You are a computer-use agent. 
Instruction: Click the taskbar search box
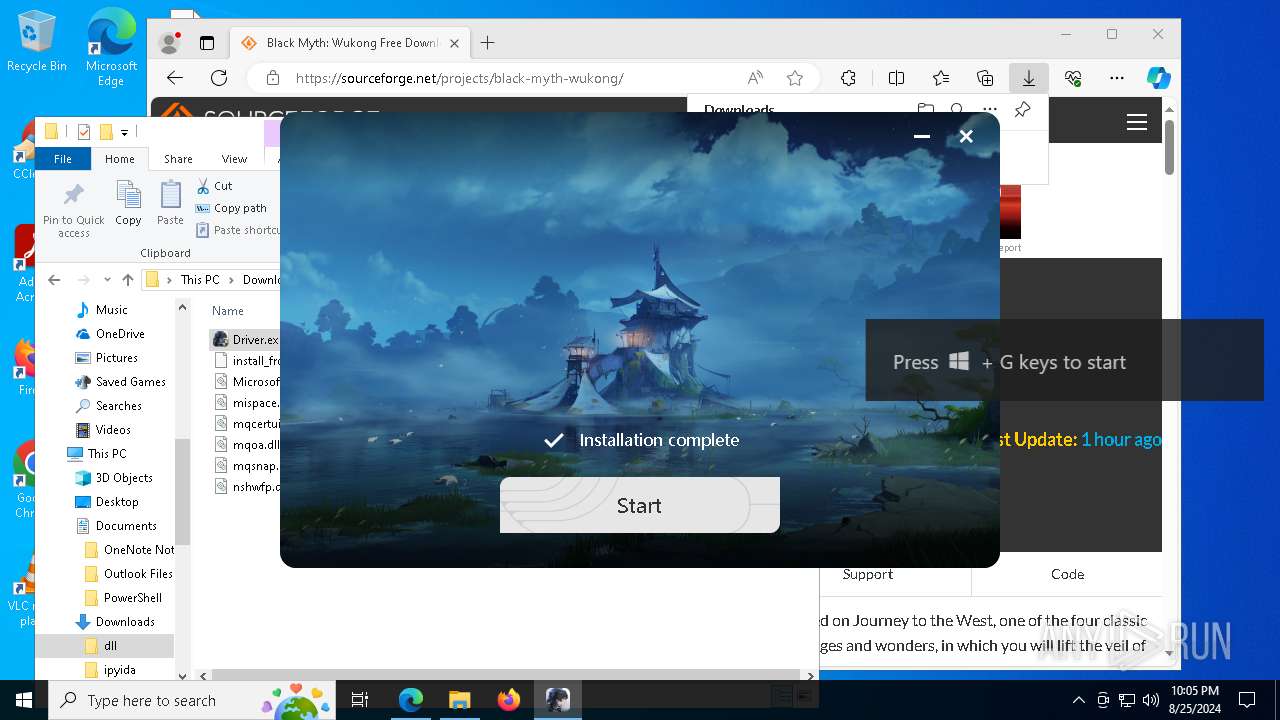tap(193, 700)
